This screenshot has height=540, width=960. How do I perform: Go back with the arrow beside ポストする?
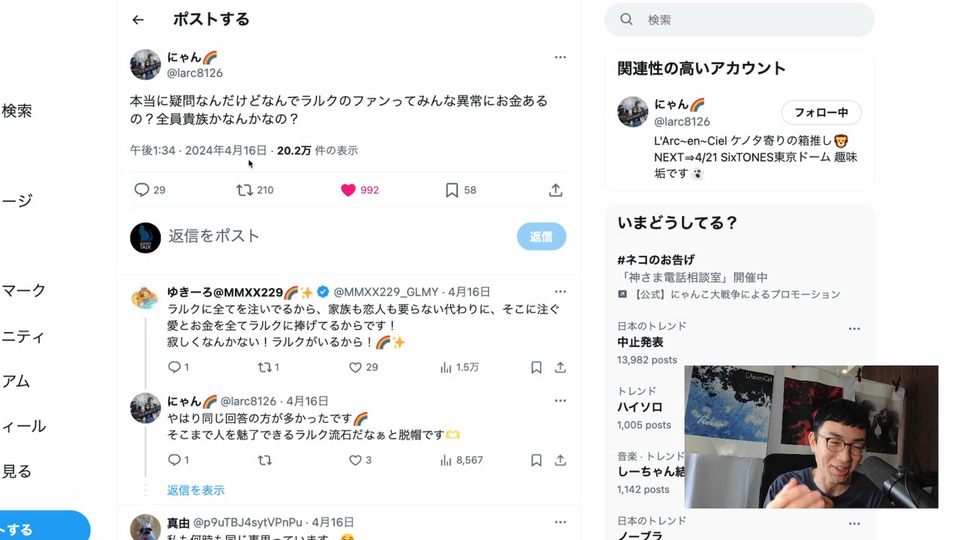(138, 20)
